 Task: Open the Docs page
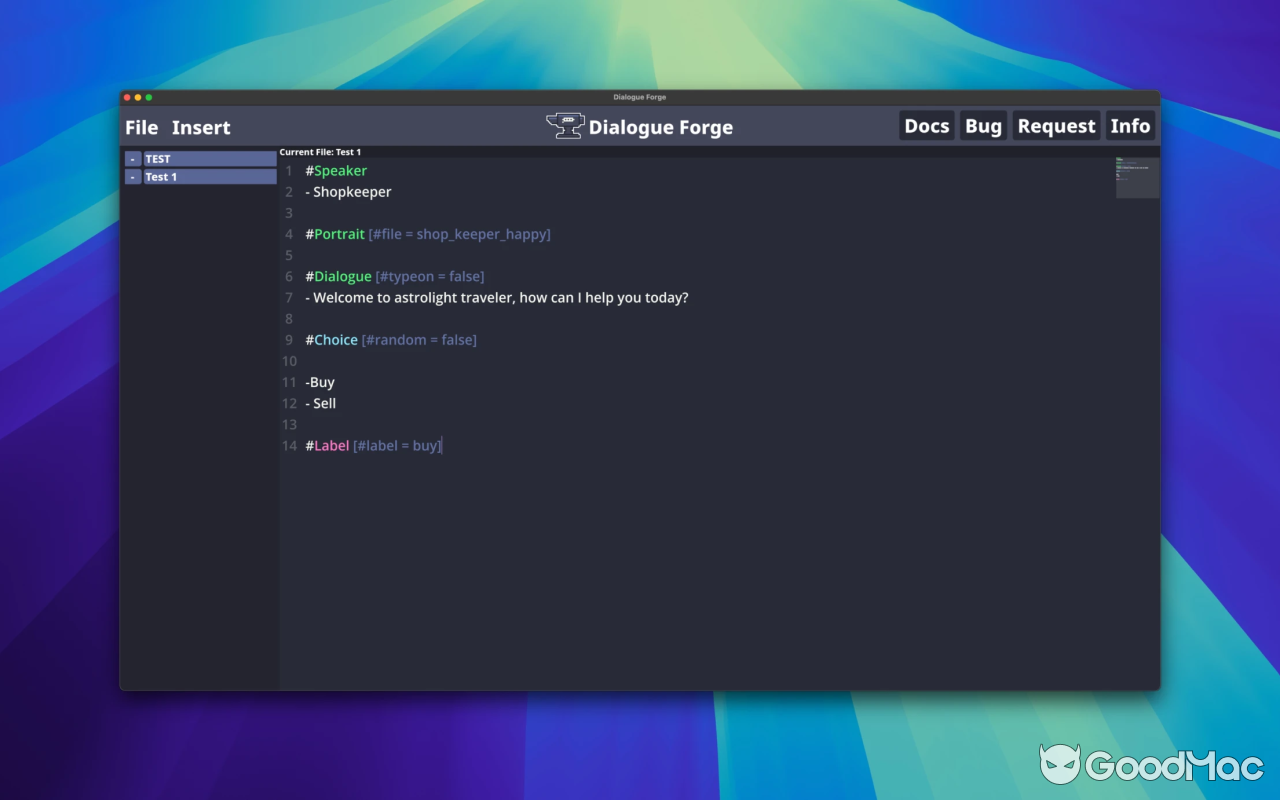click(x=926, y=125)
